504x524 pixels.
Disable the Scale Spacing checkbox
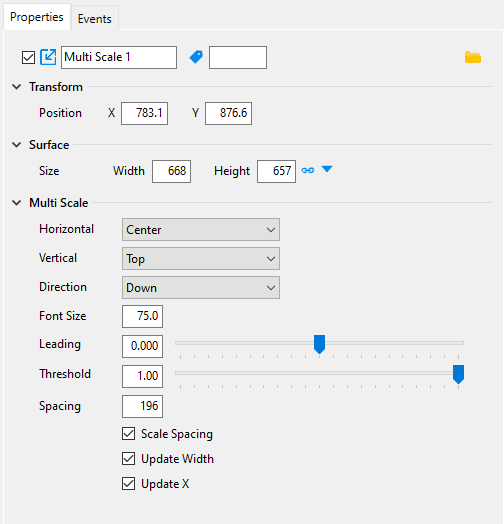click(x=129, y=434)
